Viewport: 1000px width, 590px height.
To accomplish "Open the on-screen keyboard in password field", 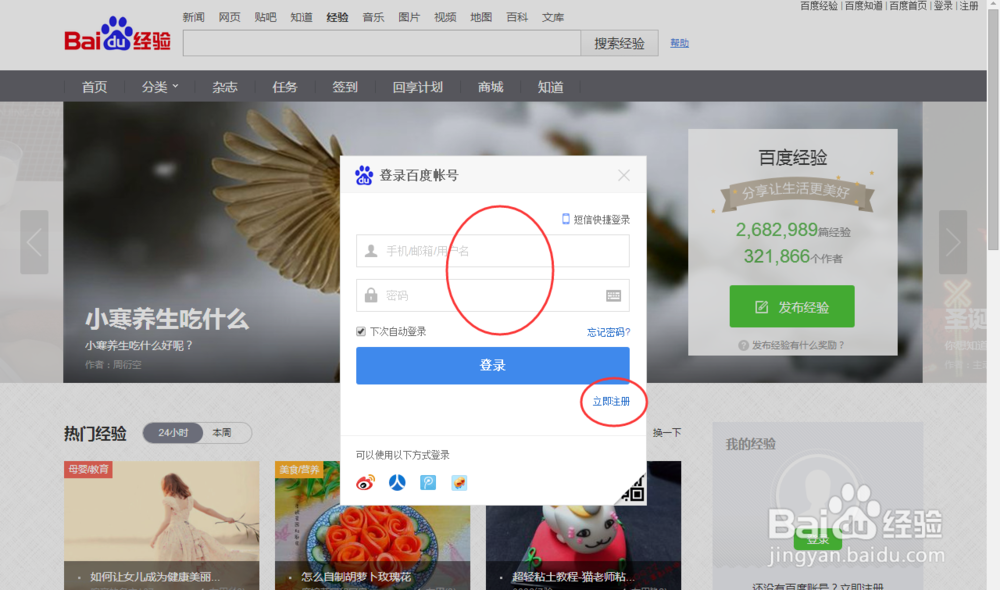I will [614, 295].
